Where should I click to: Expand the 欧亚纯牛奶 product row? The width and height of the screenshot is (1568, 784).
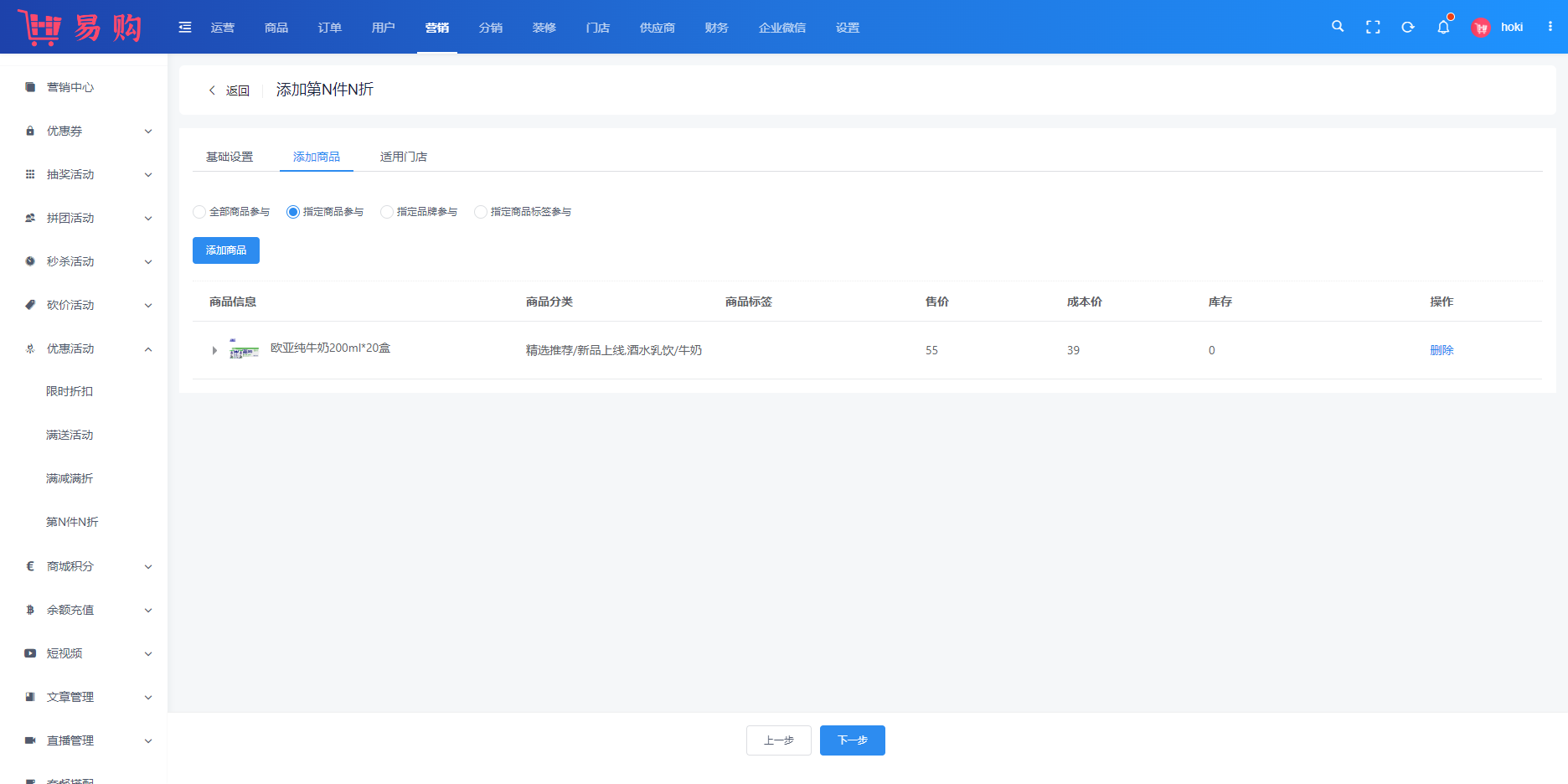click(214, 351)
